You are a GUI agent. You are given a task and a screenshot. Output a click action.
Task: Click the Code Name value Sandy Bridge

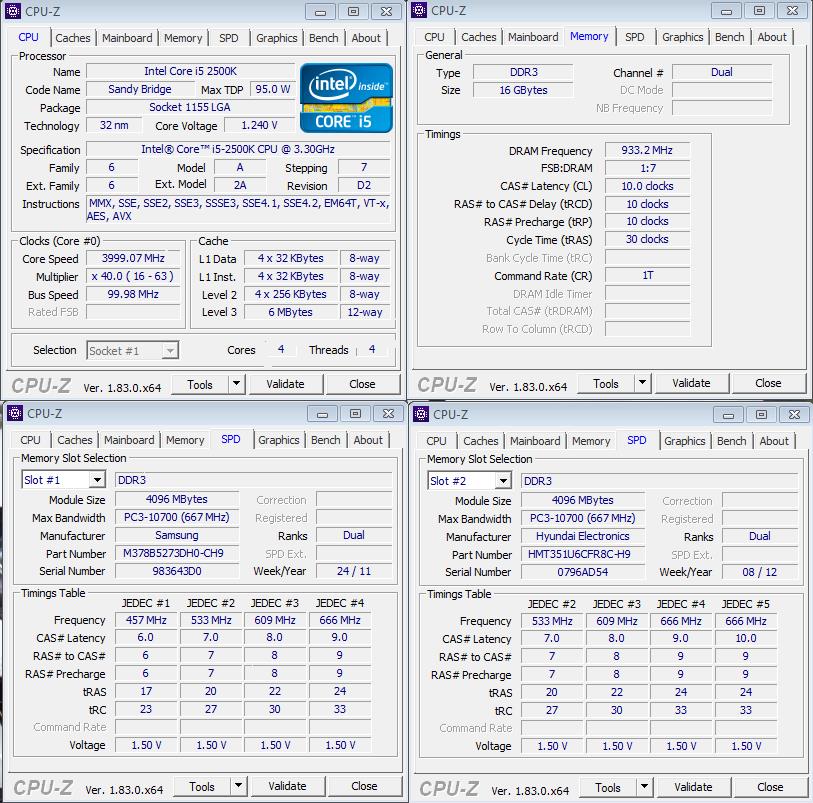point(139,89)
